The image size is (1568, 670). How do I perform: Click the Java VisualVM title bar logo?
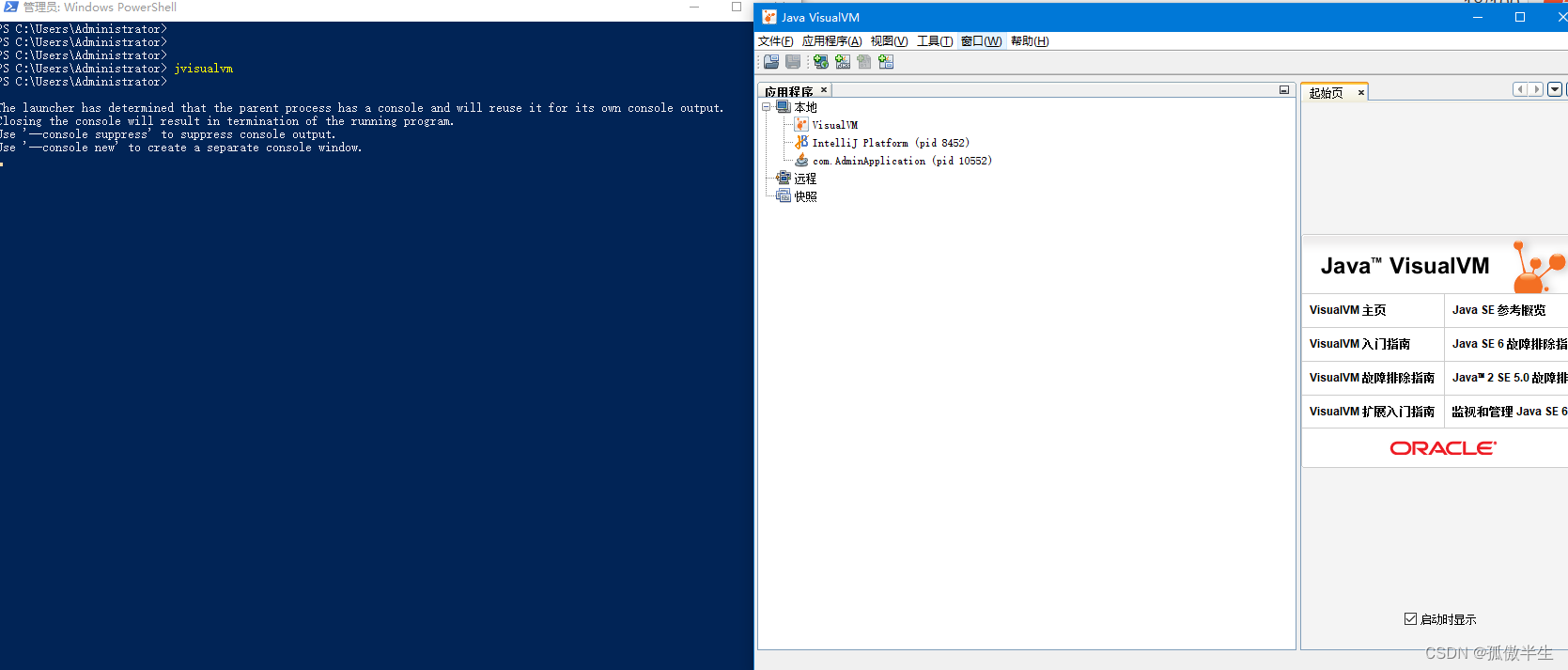(x=769, y=17)
